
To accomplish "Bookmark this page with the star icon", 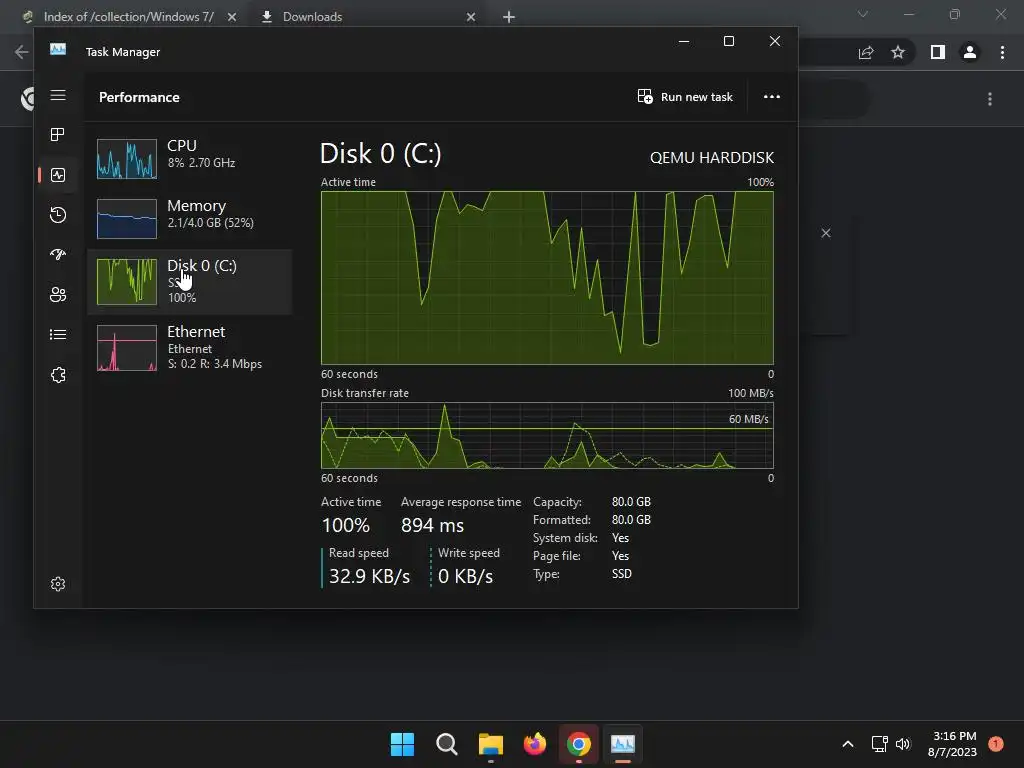I will pos(898,52).
